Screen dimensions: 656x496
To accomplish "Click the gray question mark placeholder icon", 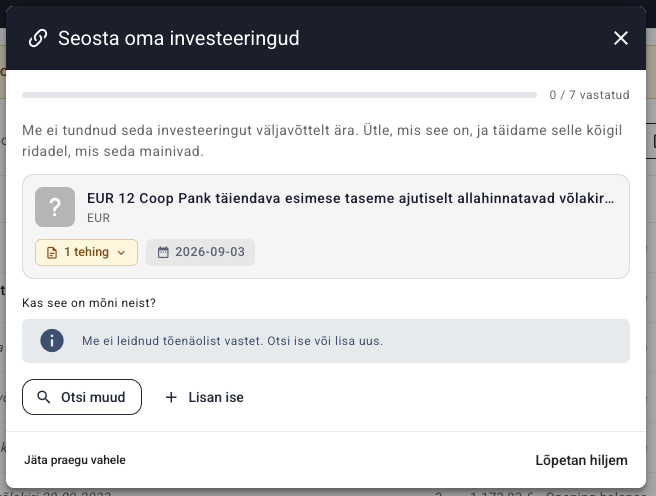I will click(55, 207).
